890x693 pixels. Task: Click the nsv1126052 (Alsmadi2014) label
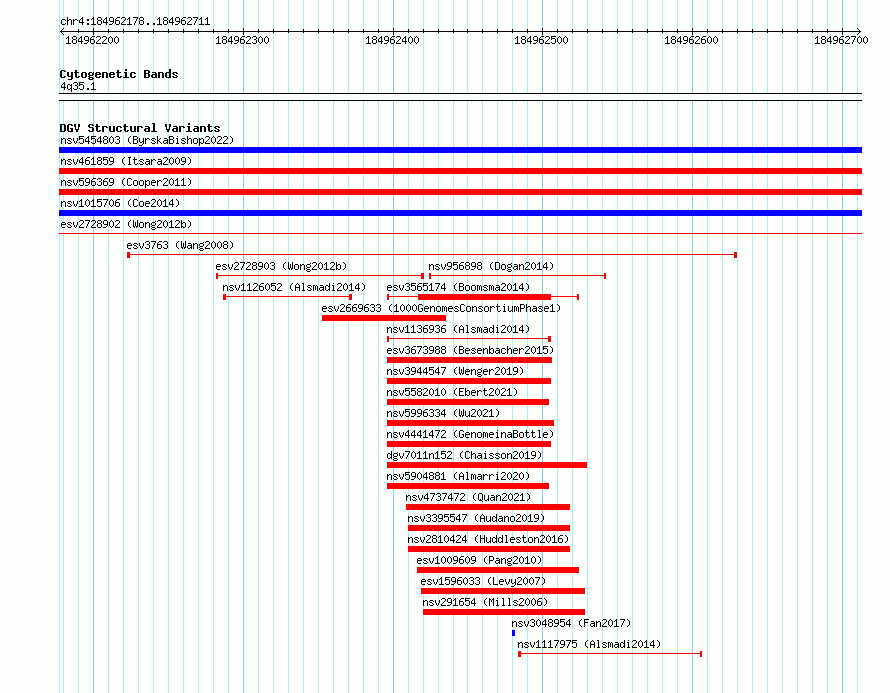[x=294, y=287]
